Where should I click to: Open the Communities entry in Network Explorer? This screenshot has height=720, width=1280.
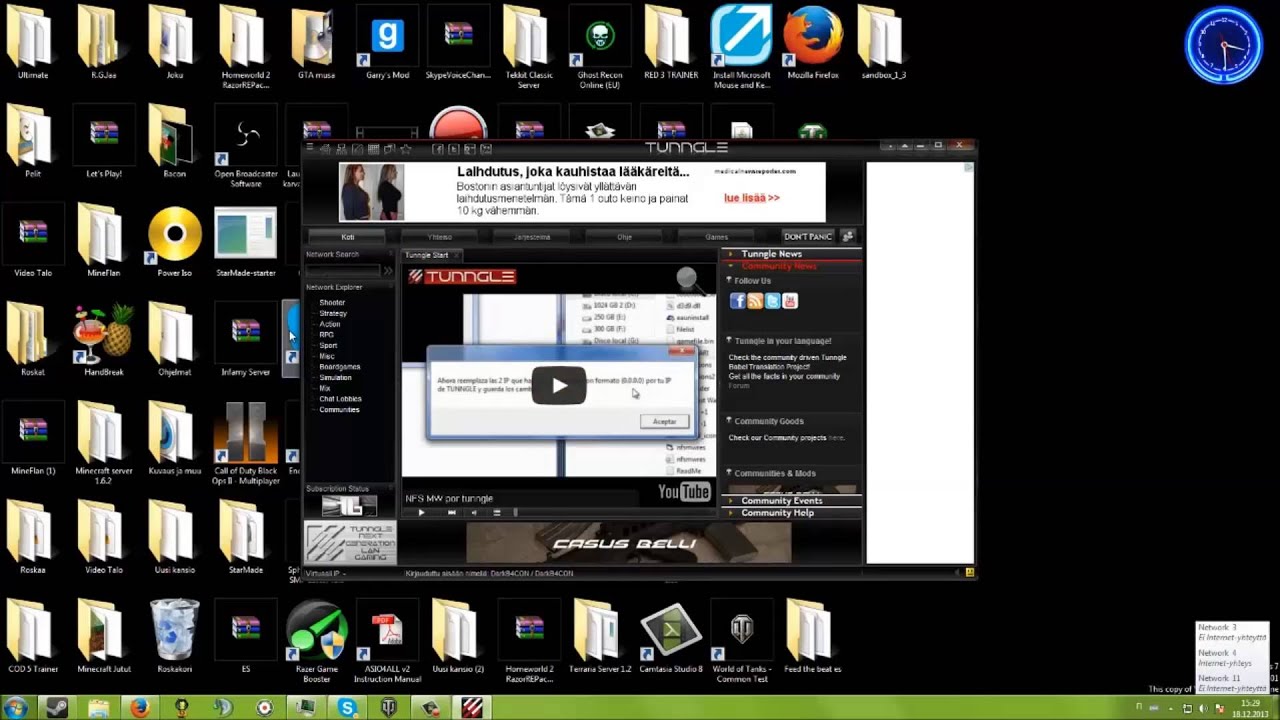pos(339,410)
